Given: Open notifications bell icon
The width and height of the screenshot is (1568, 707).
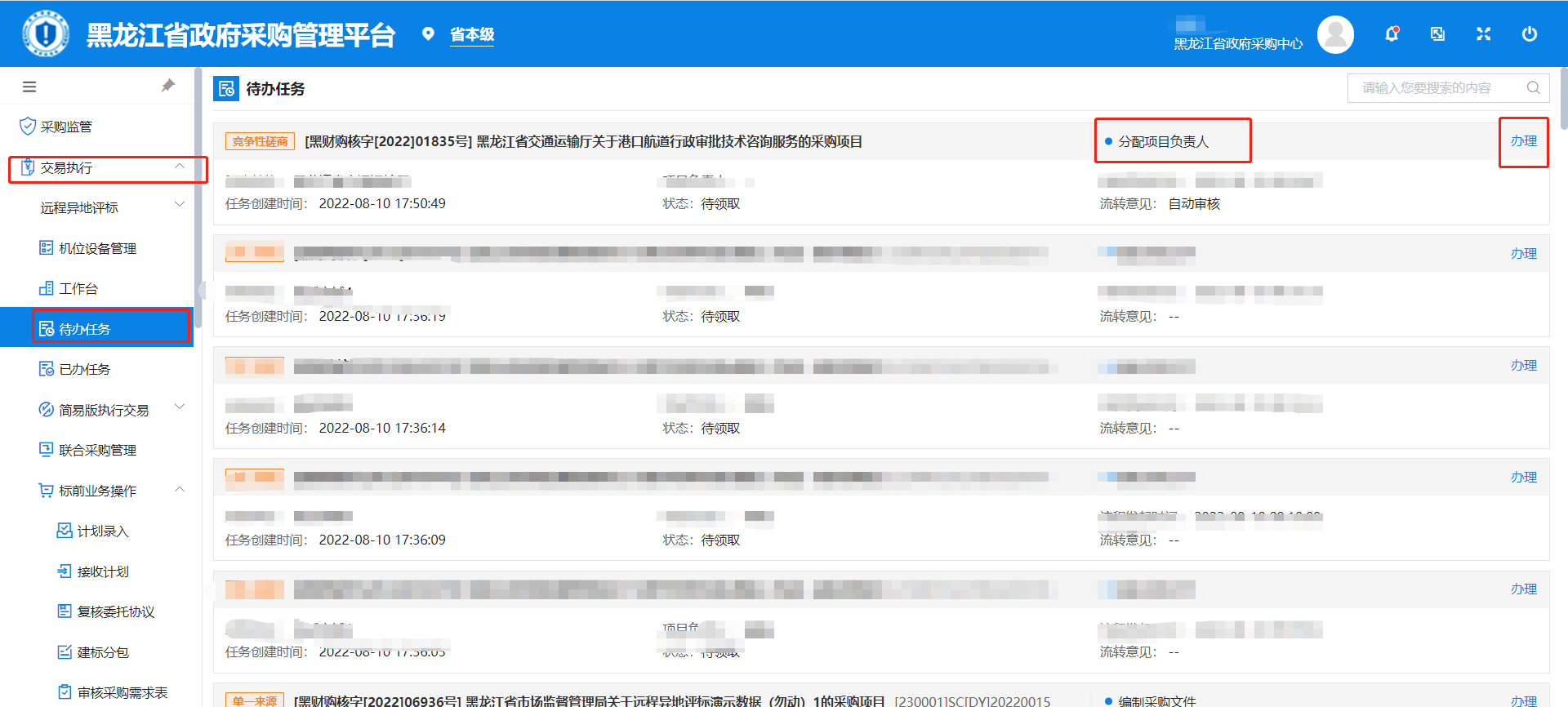Looking at the screenshot, I should (x=1392, y=33).
